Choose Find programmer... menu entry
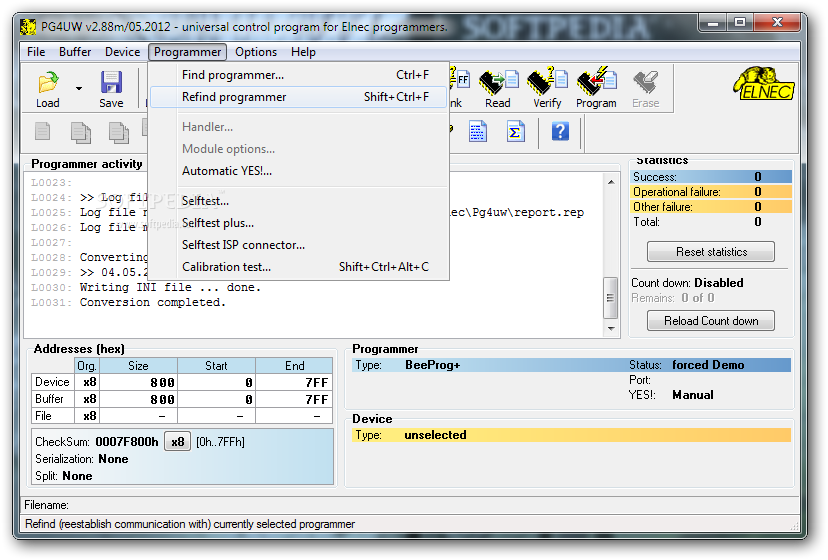This screenshot has height=560, width=828. [299, 75]
